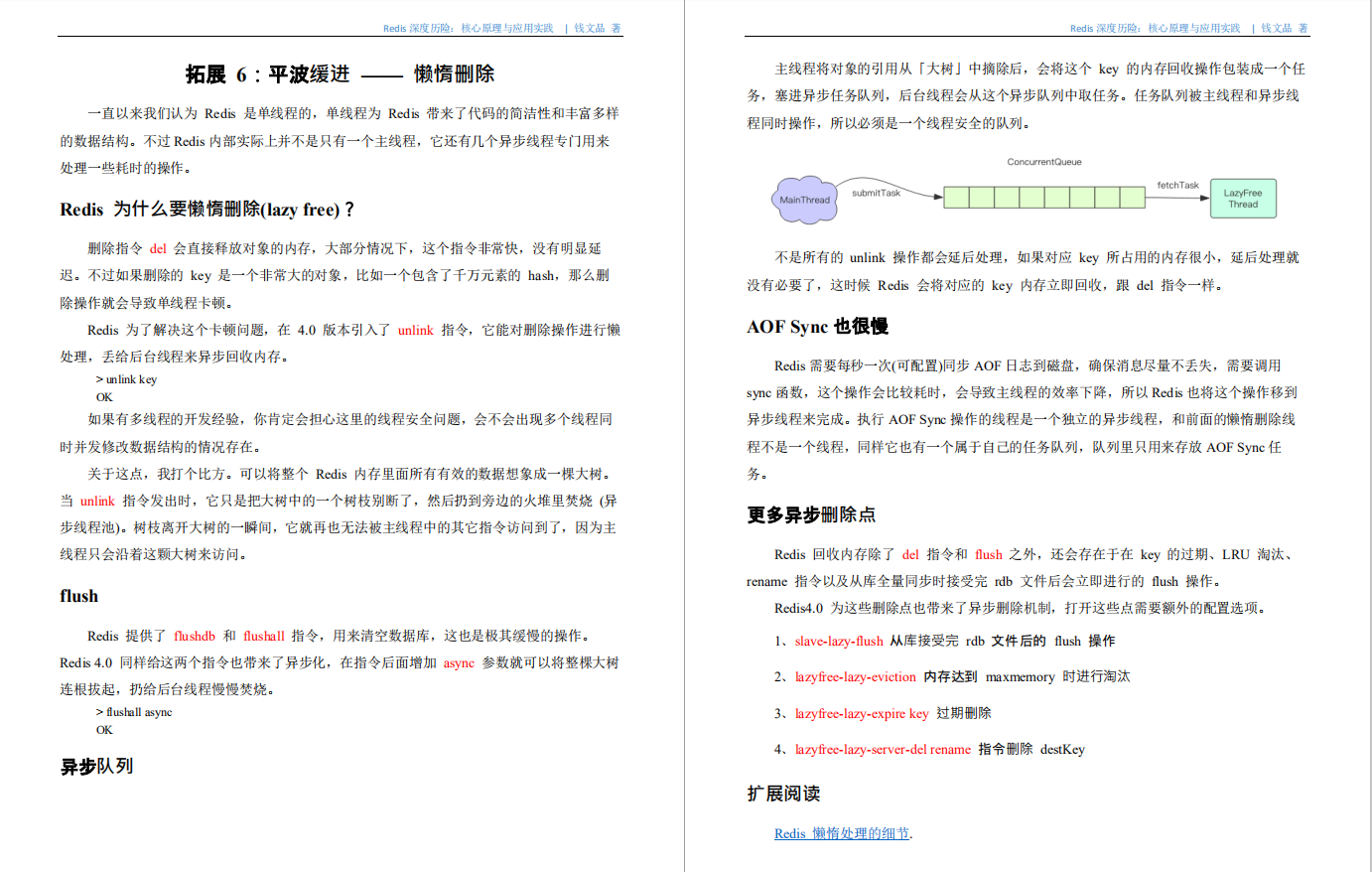Select the slave-lazy-flush configuration option
Viewport: 1372px width, 872px height.
(839, 641)
